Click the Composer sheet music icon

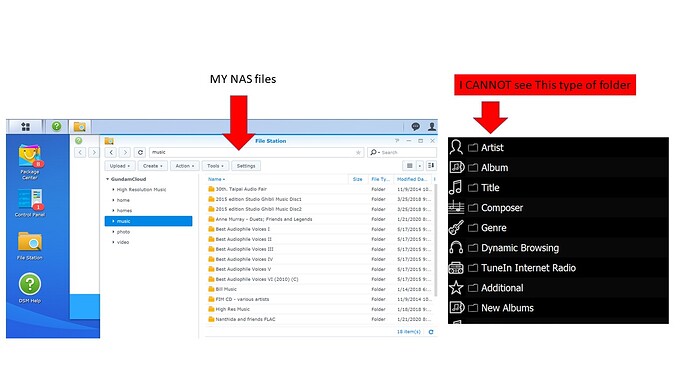(x=456, y=207)
